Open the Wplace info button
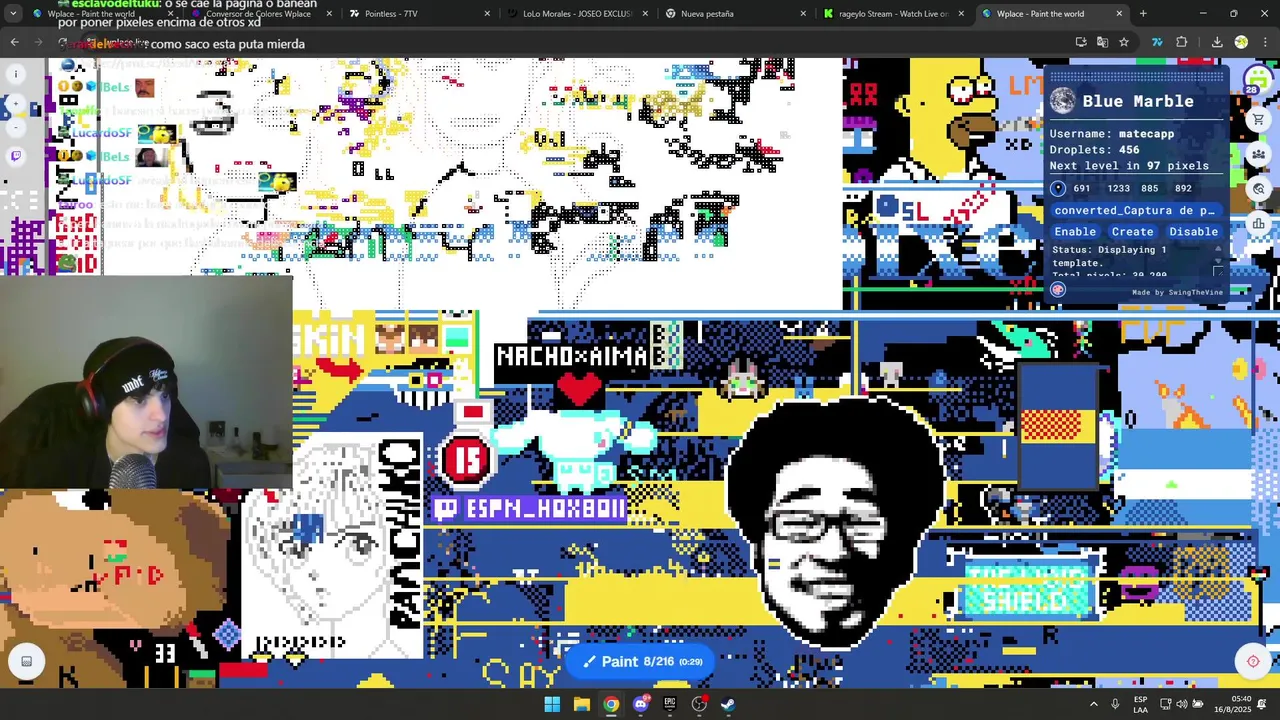 (16, 73)
